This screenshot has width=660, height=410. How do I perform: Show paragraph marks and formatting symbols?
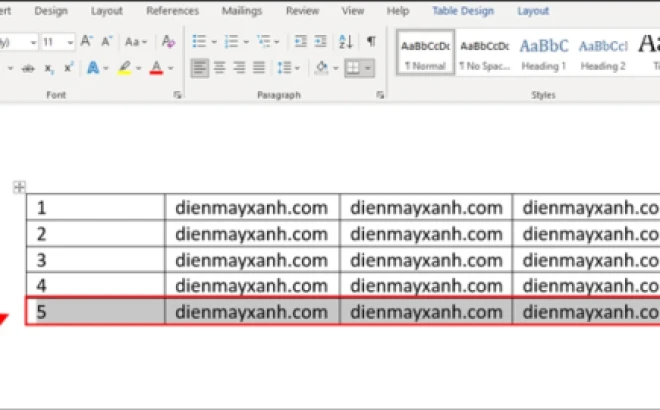click(x=371, y=41)
